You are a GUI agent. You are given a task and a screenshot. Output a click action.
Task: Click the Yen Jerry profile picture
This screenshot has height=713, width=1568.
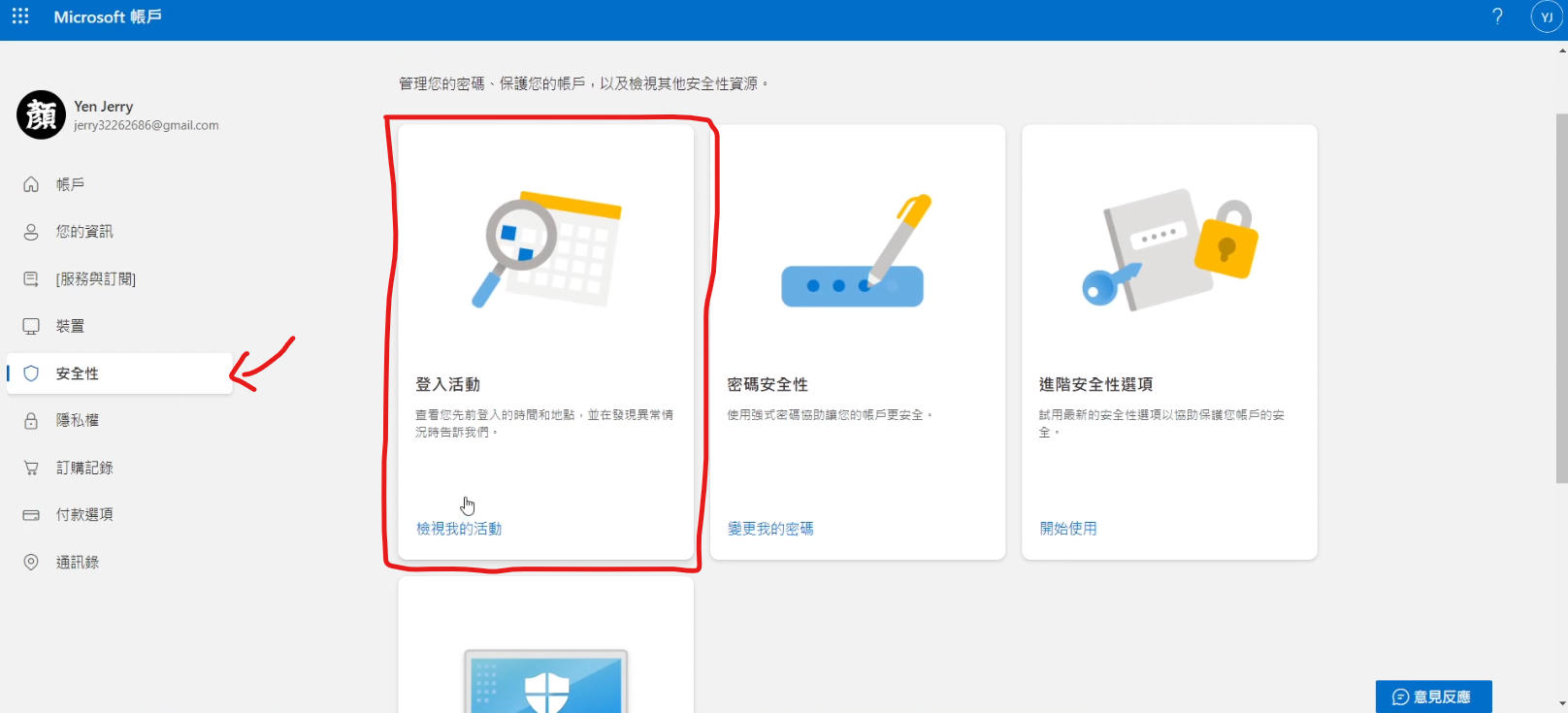41,114
